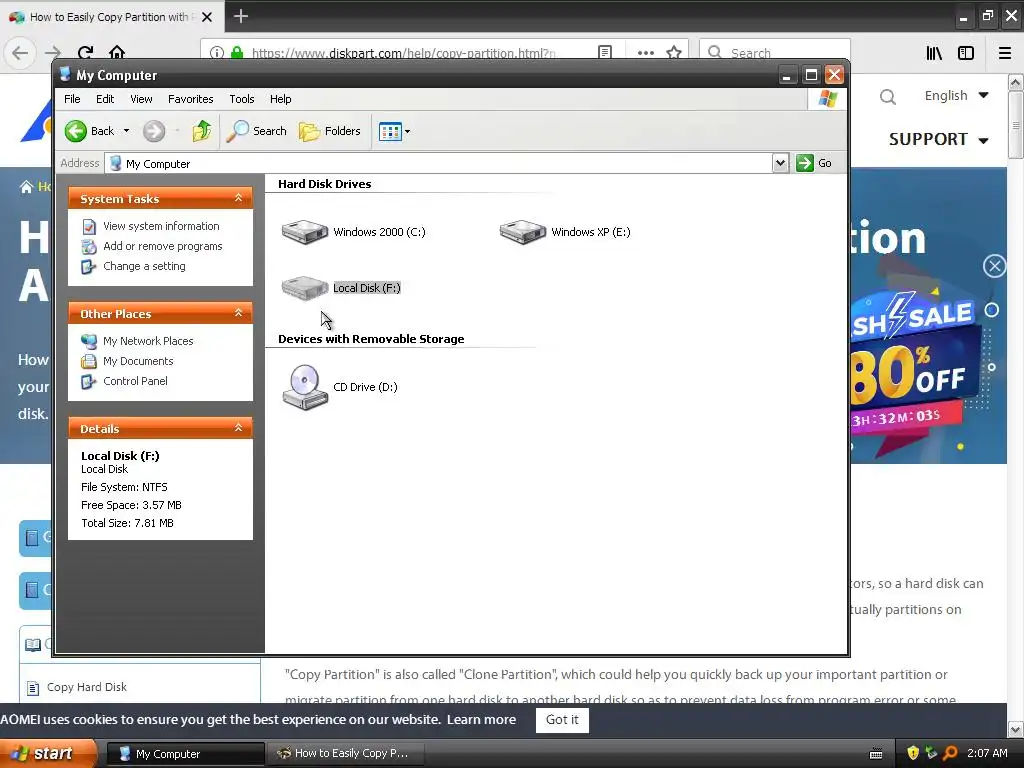1024x768 pixels.
Task: Open the View menu
Action: pyautogui.click(x=141, y=99)
